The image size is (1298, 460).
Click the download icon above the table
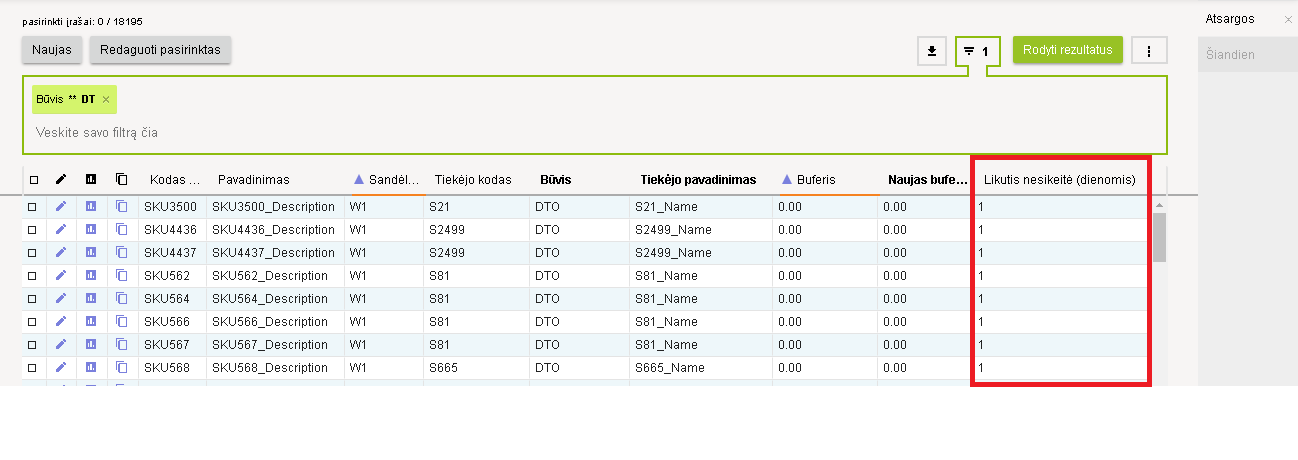[x=931, y=51]
